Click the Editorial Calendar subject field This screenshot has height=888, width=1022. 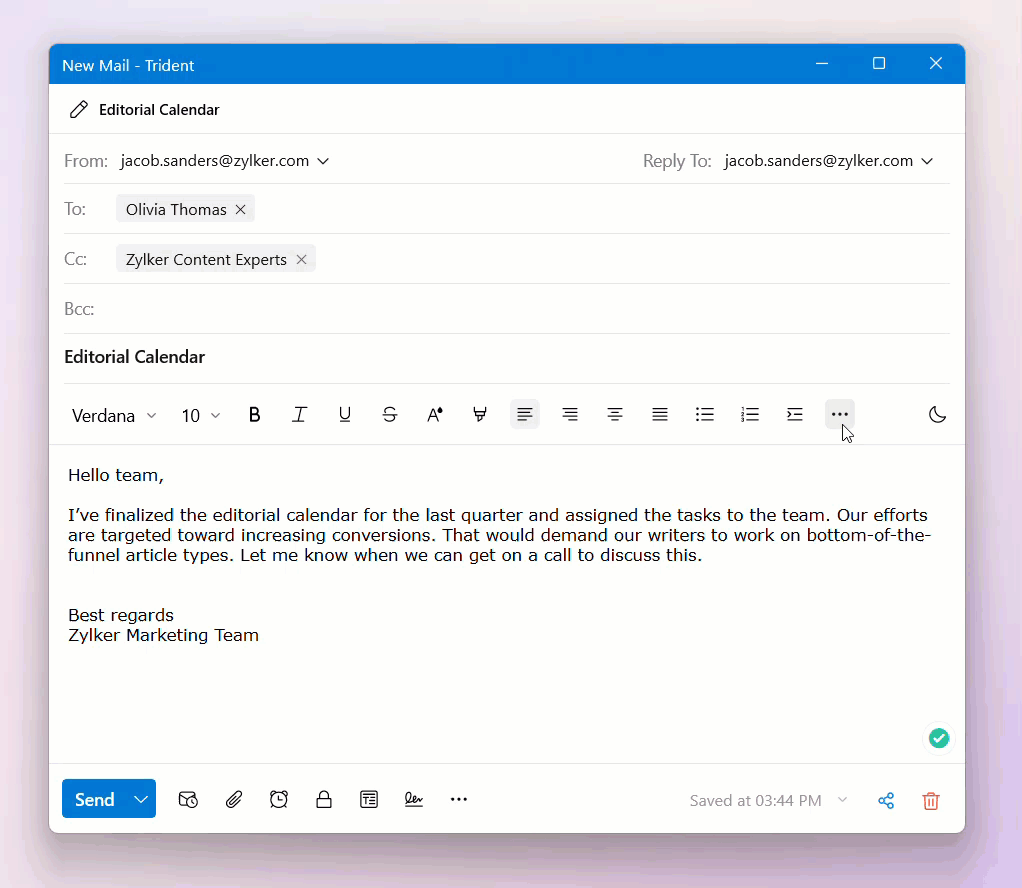pyautogui.click(x=506, y=357)
